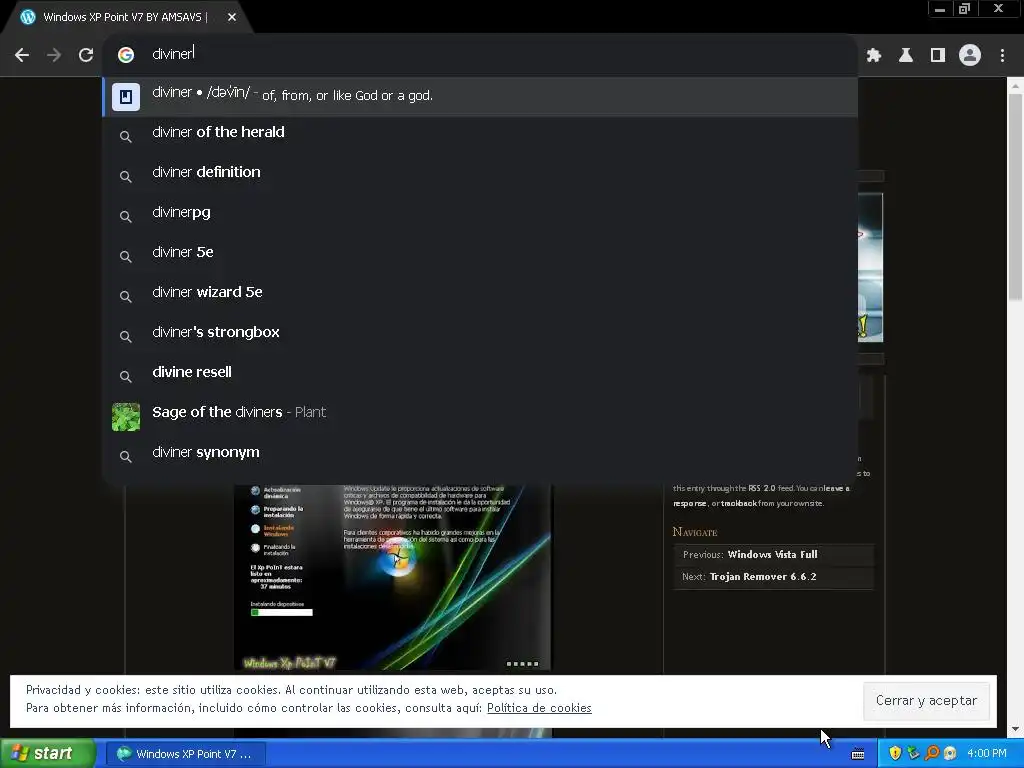Click the scrollbar down arrow
Image resolution: width=1024 pixels, height=768 pixels.
pyautogui.click(x=1015, y=729)
